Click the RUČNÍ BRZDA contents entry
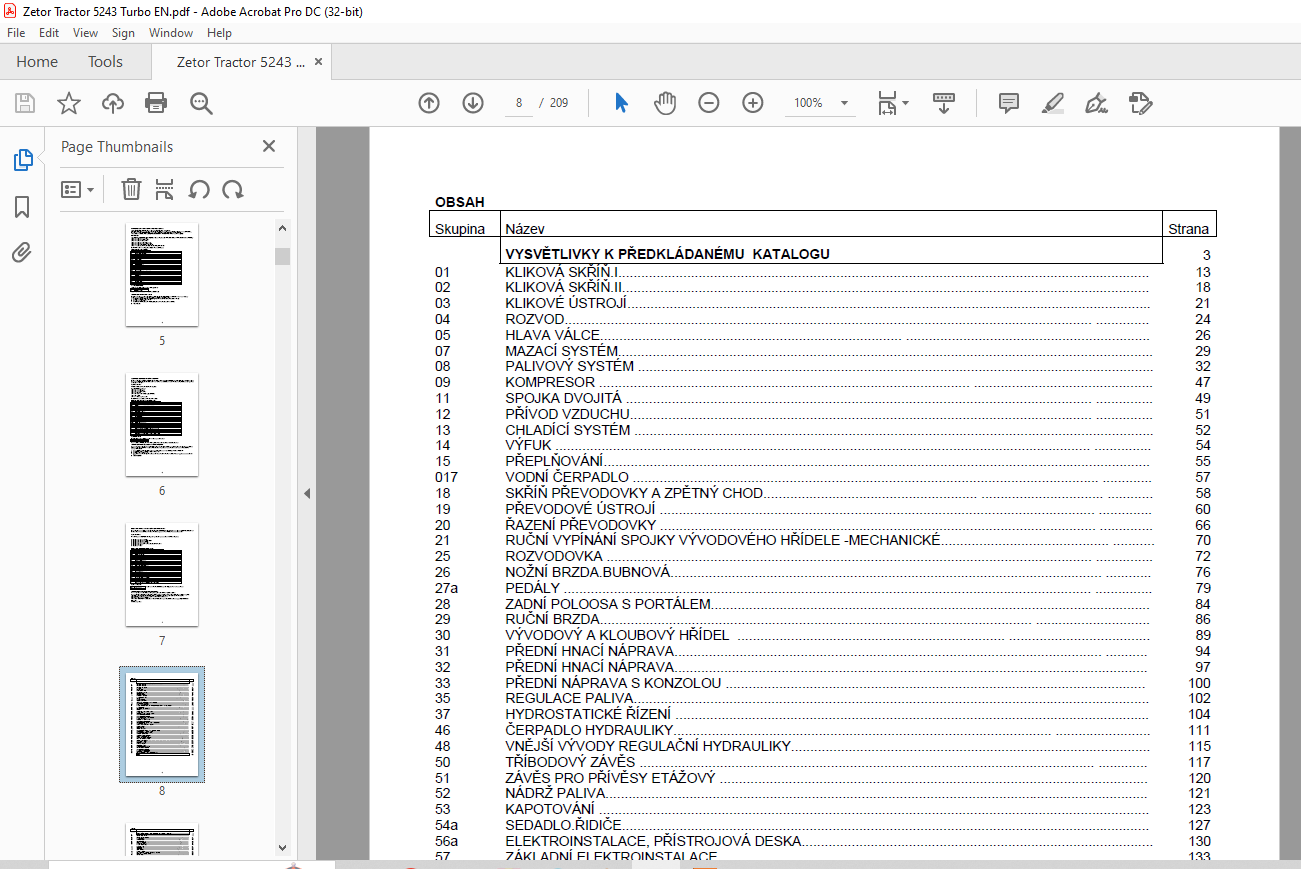This screenshot has height=869, width=1301. pyautogui.click(x=552, y=619)
